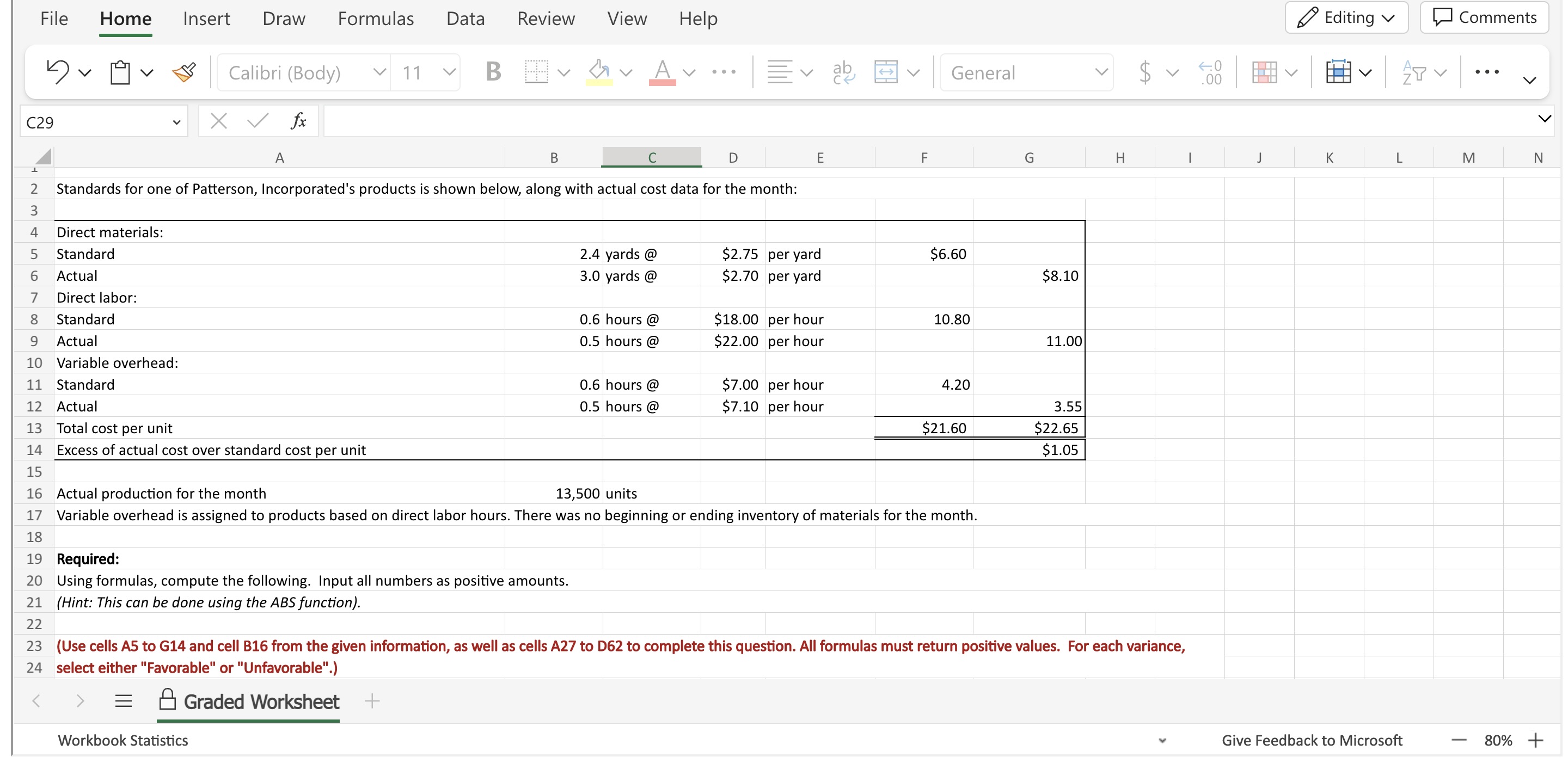Select column C header
This screenshot has width=1568, height=775.
pyautogui.click(x=651, y=157)
